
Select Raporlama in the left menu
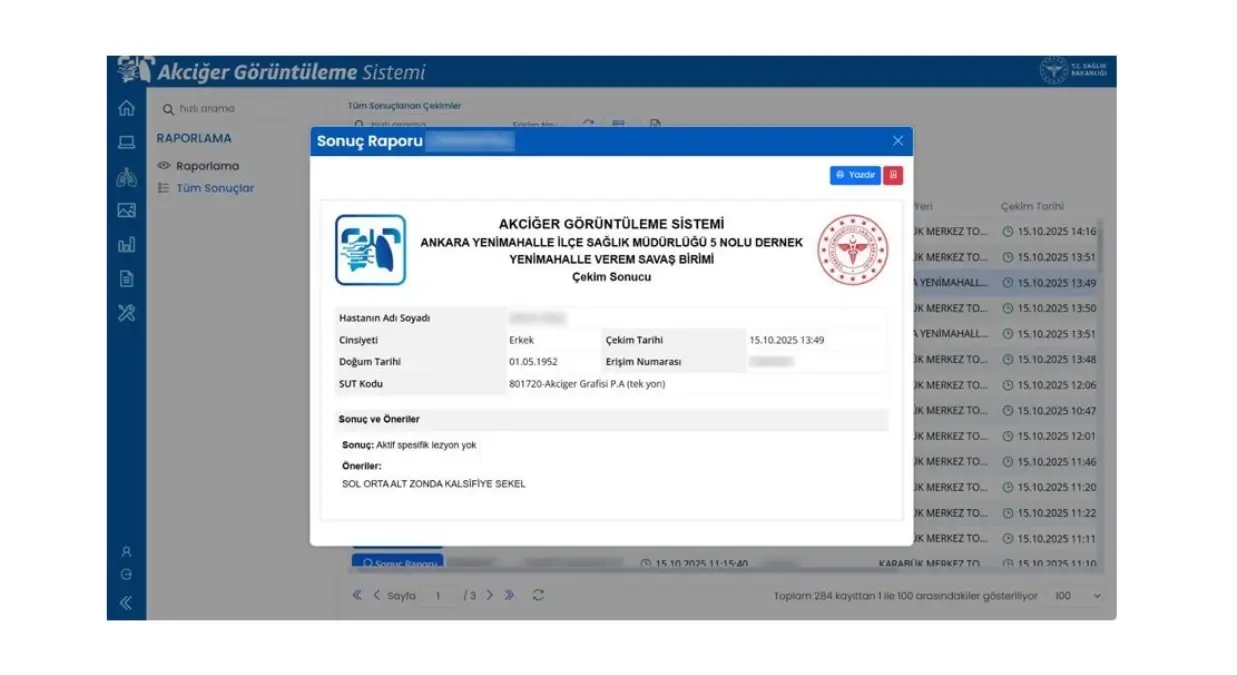point(206,165)
